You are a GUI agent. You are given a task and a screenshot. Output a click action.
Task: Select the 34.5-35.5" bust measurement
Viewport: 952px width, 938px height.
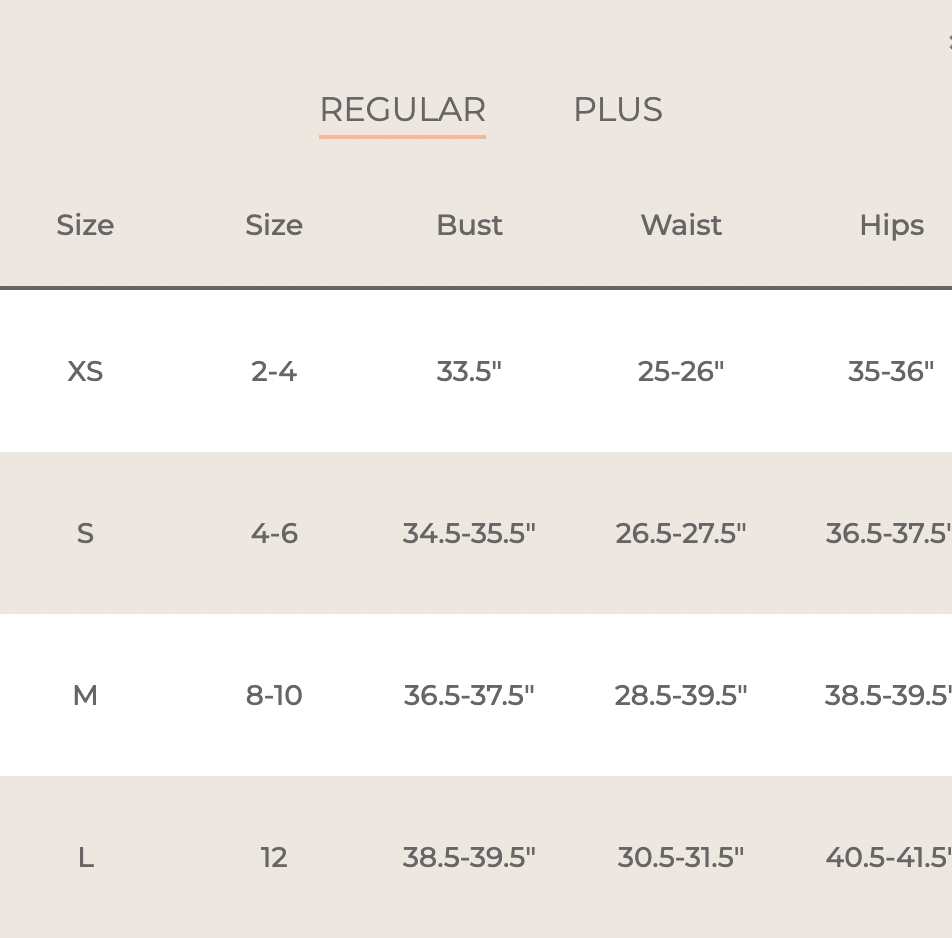469,534
